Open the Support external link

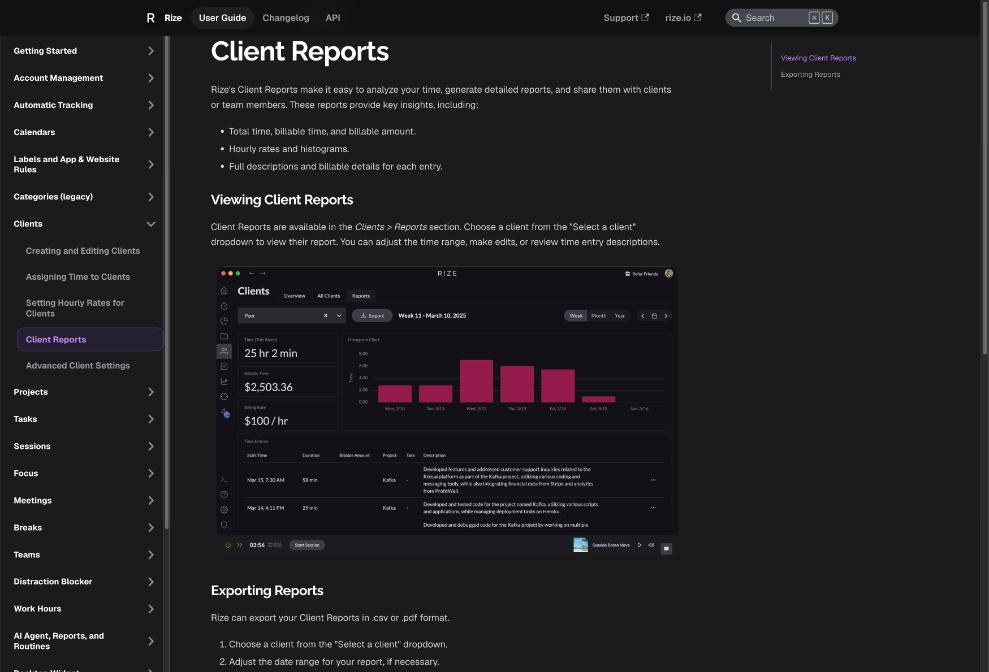[626, 18]
